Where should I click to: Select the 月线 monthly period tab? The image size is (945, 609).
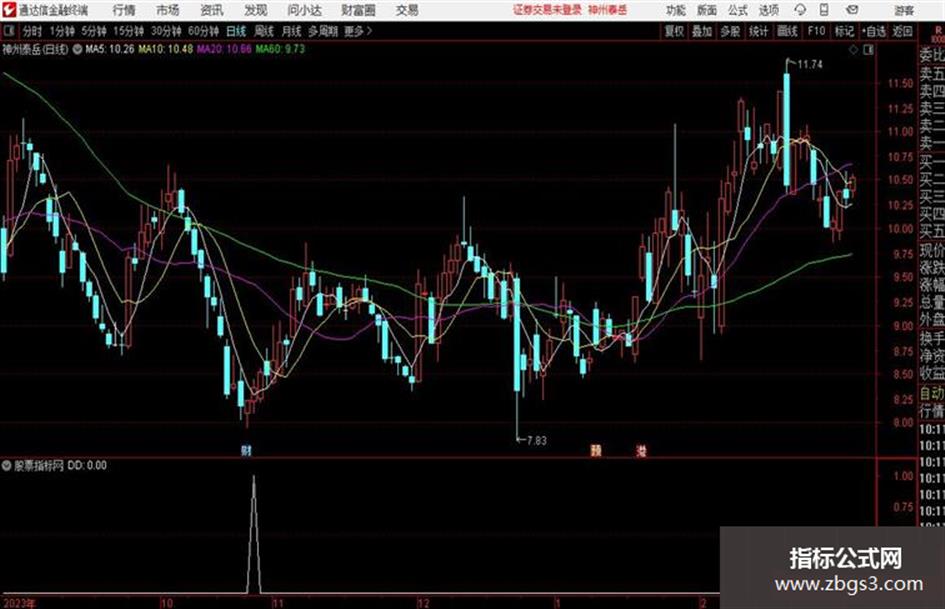(x=292, y=31)
